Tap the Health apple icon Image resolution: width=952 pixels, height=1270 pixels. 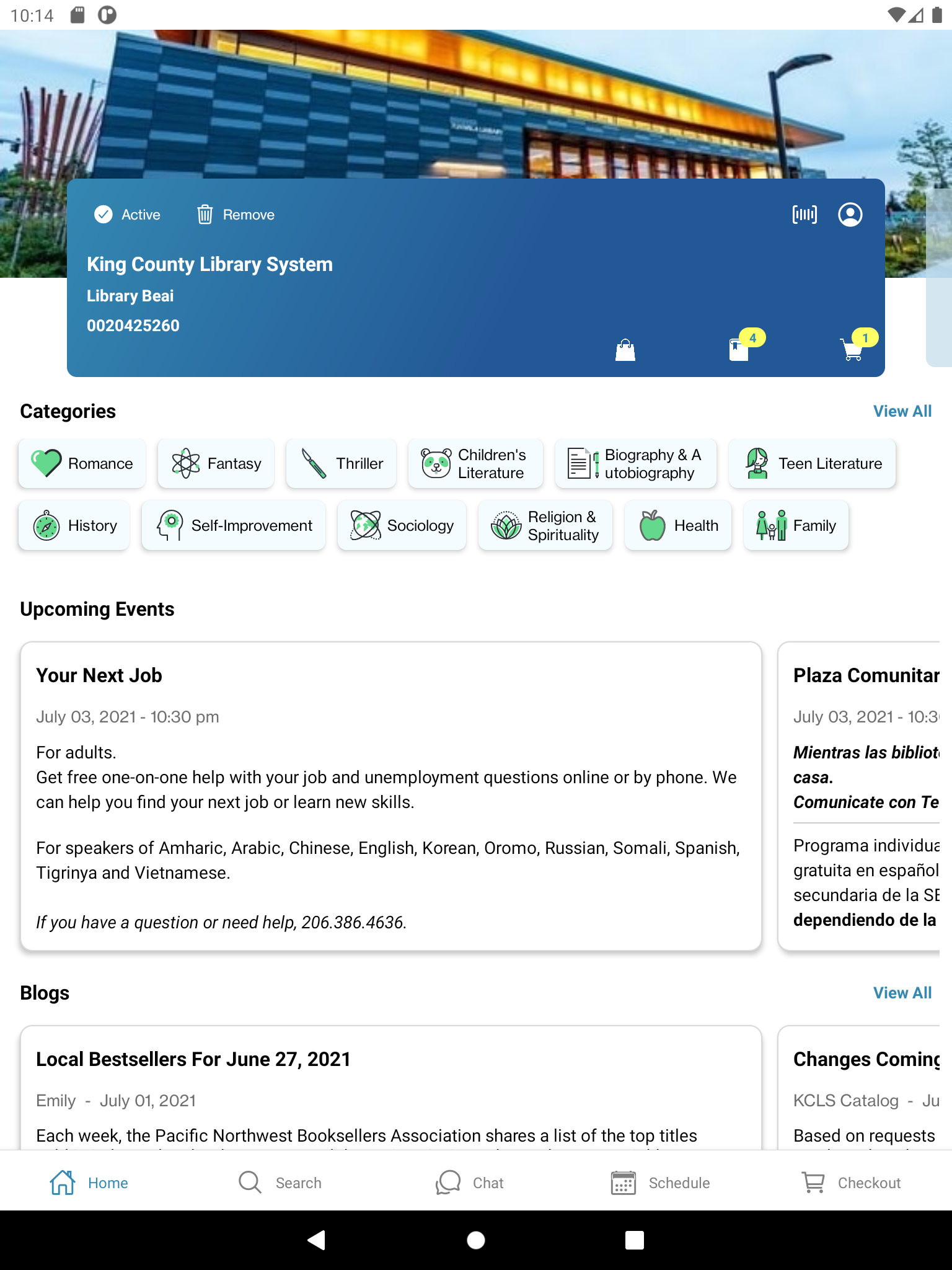(x=653, y=526)
